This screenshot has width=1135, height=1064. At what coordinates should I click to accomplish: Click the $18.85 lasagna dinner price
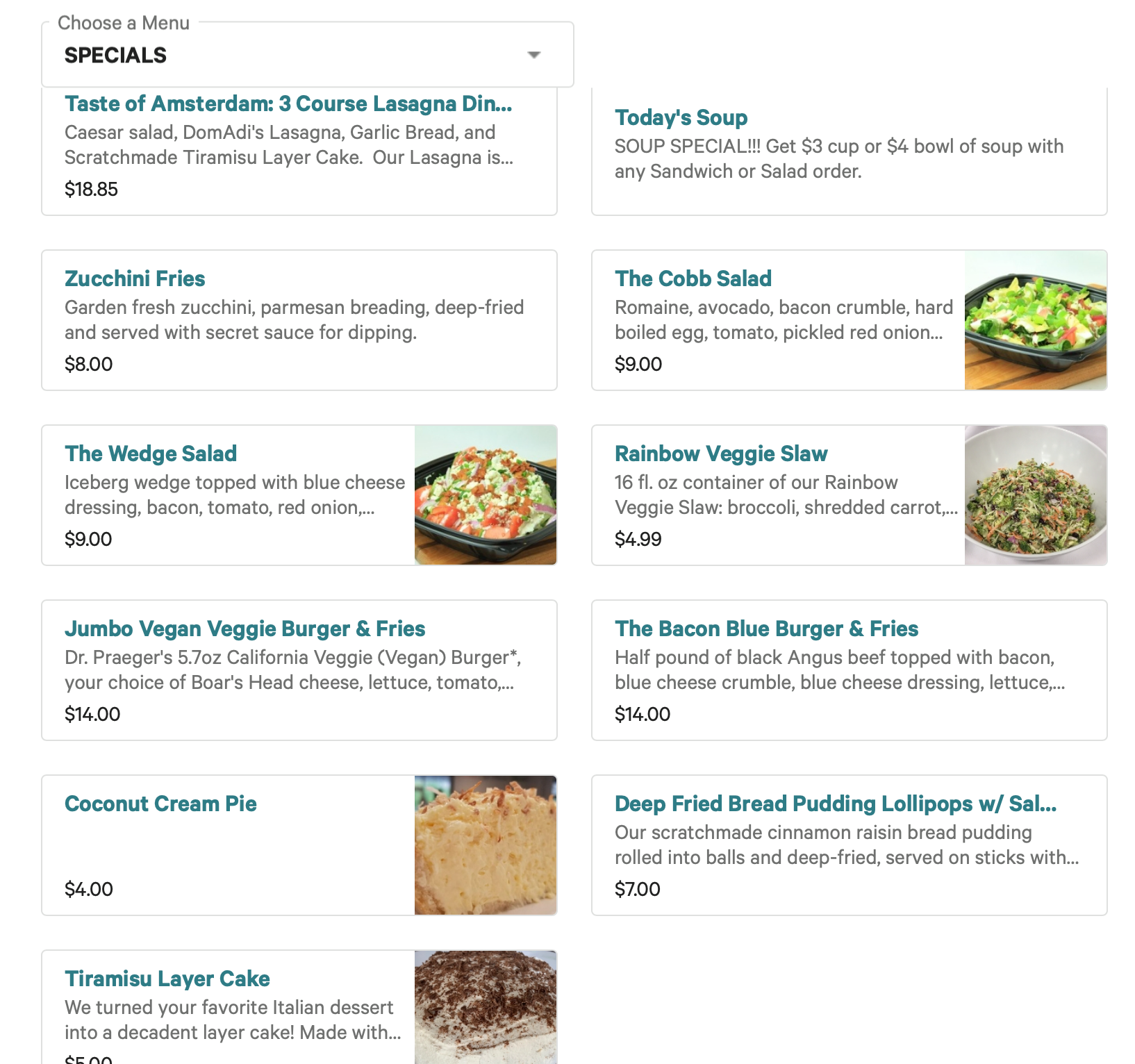pos(91,189)
